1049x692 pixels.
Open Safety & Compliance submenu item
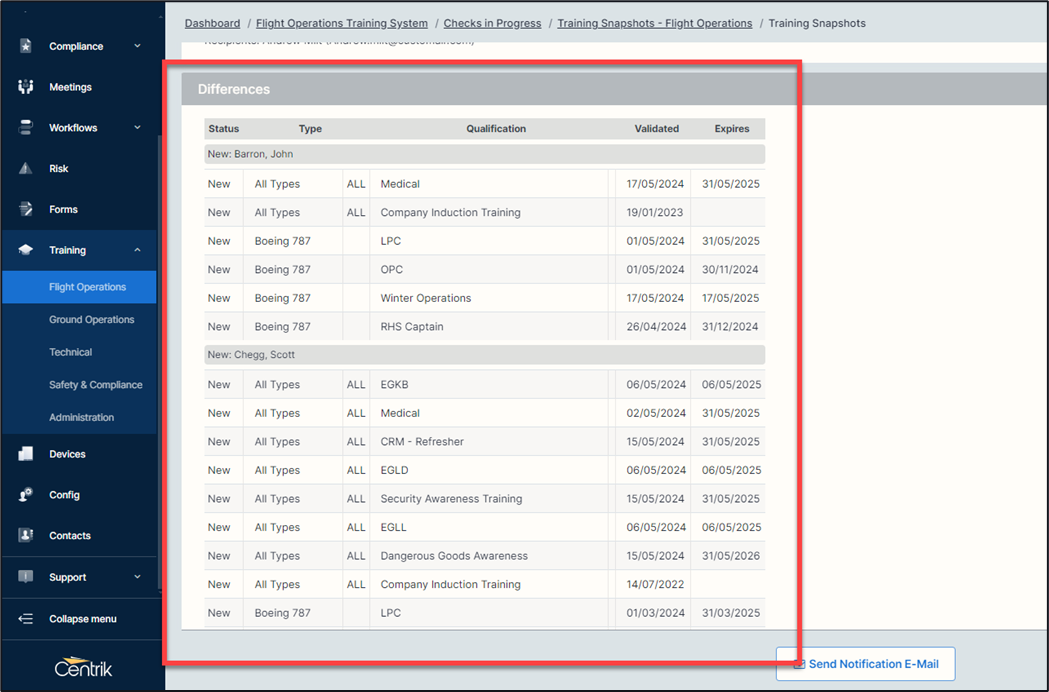tap(95, 385)
